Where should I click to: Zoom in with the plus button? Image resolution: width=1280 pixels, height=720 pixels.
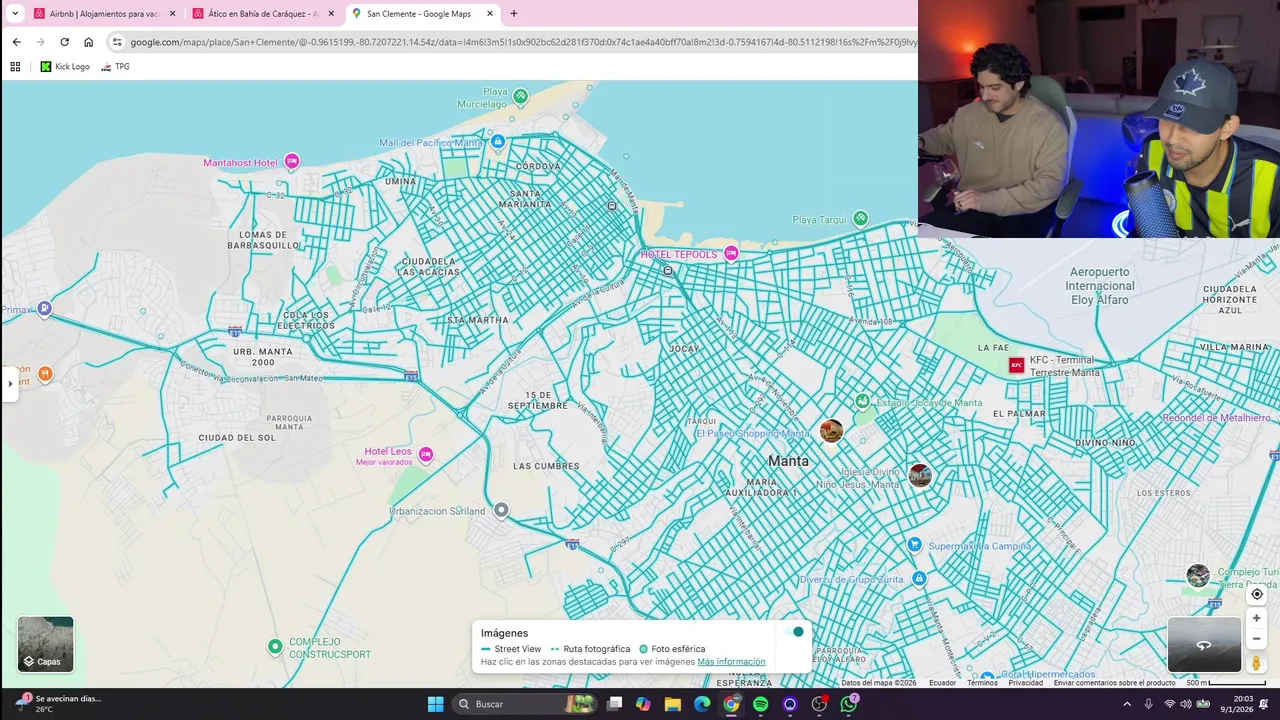[1257, 618]
